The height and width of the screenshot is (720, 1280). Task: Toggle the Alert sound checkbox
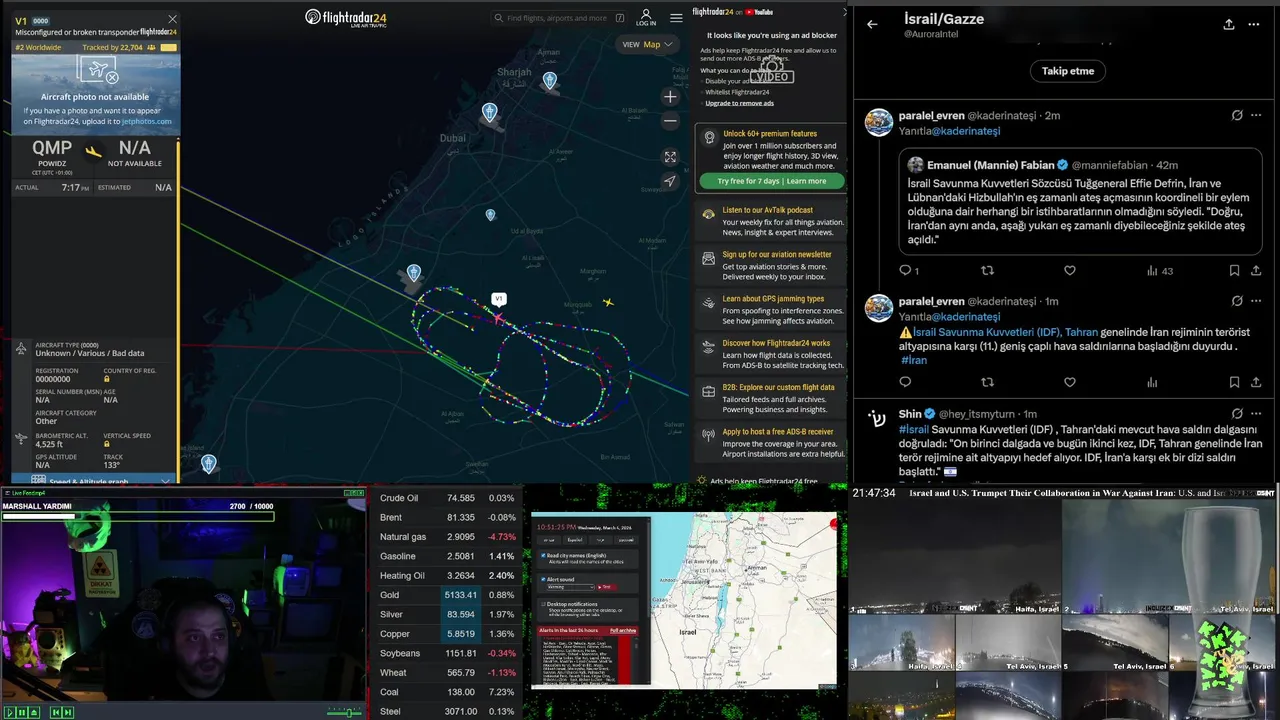tap(544, 579)
